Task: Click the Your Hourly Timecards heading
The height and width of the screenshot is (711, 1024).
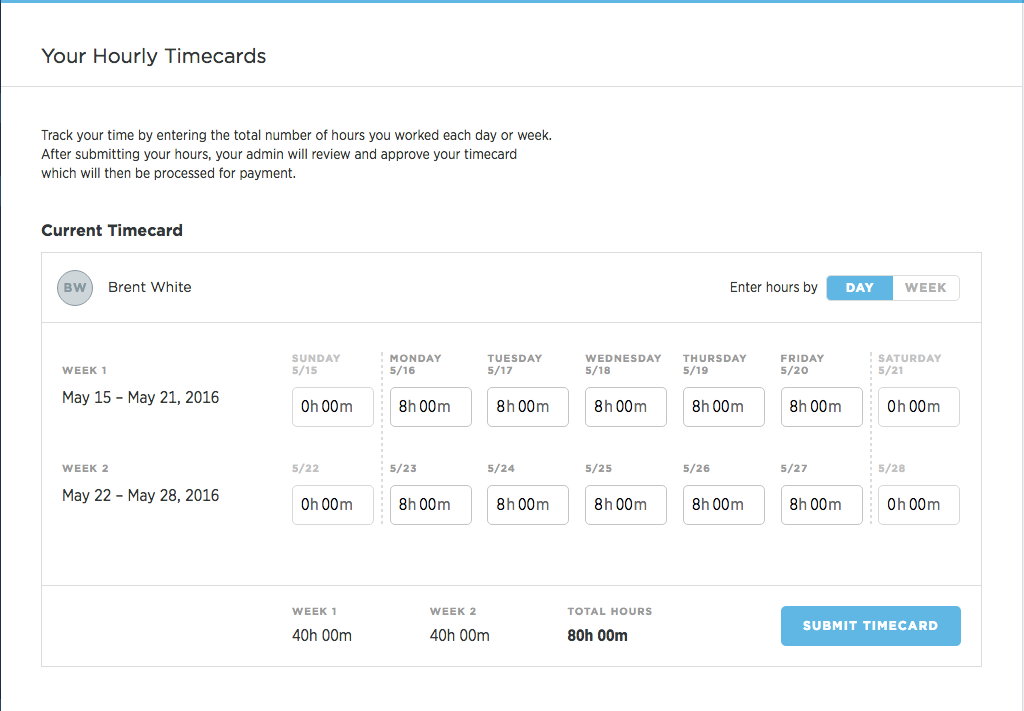Action: click(153, 56)
